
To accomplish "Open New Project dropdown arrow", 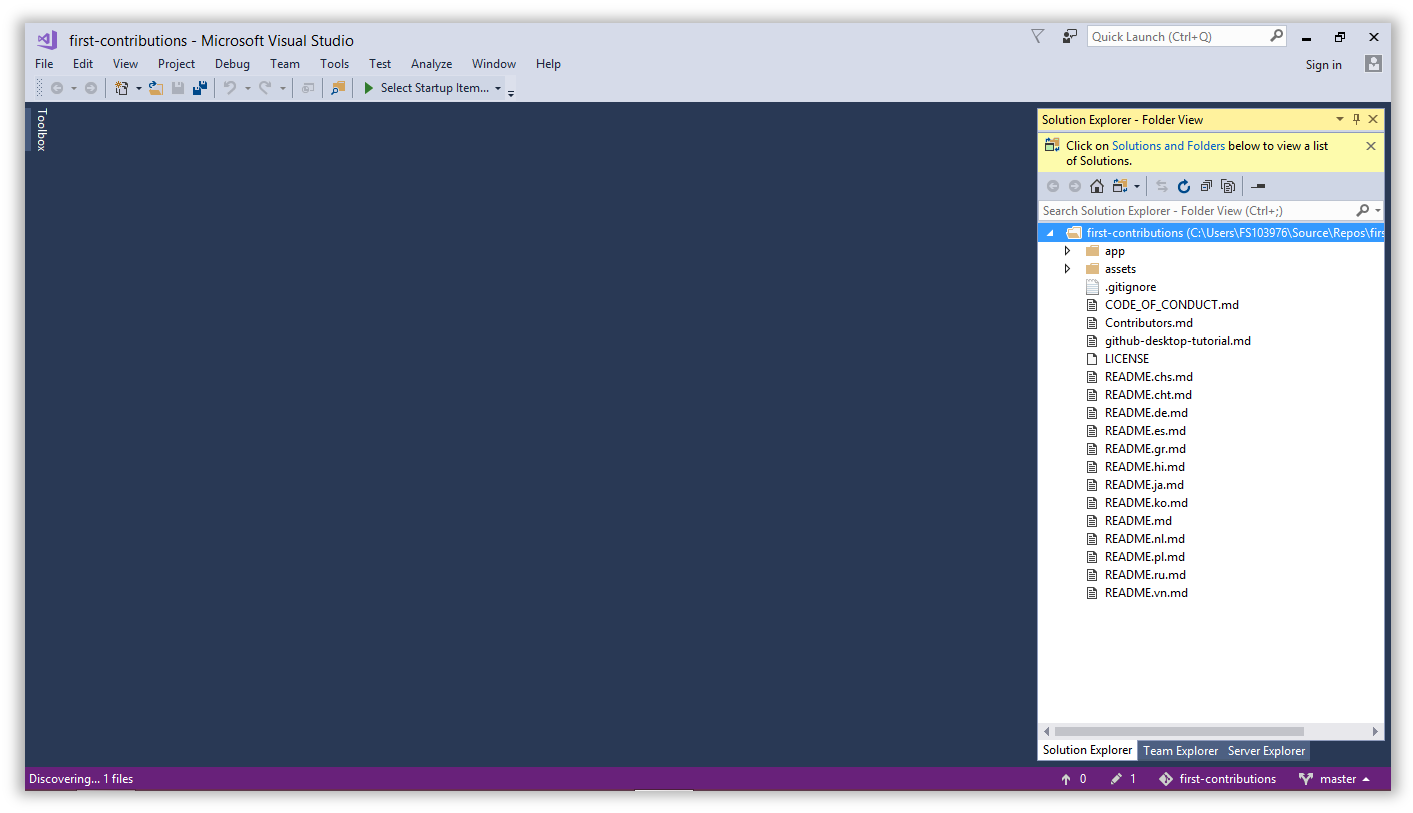I will 138,88.
